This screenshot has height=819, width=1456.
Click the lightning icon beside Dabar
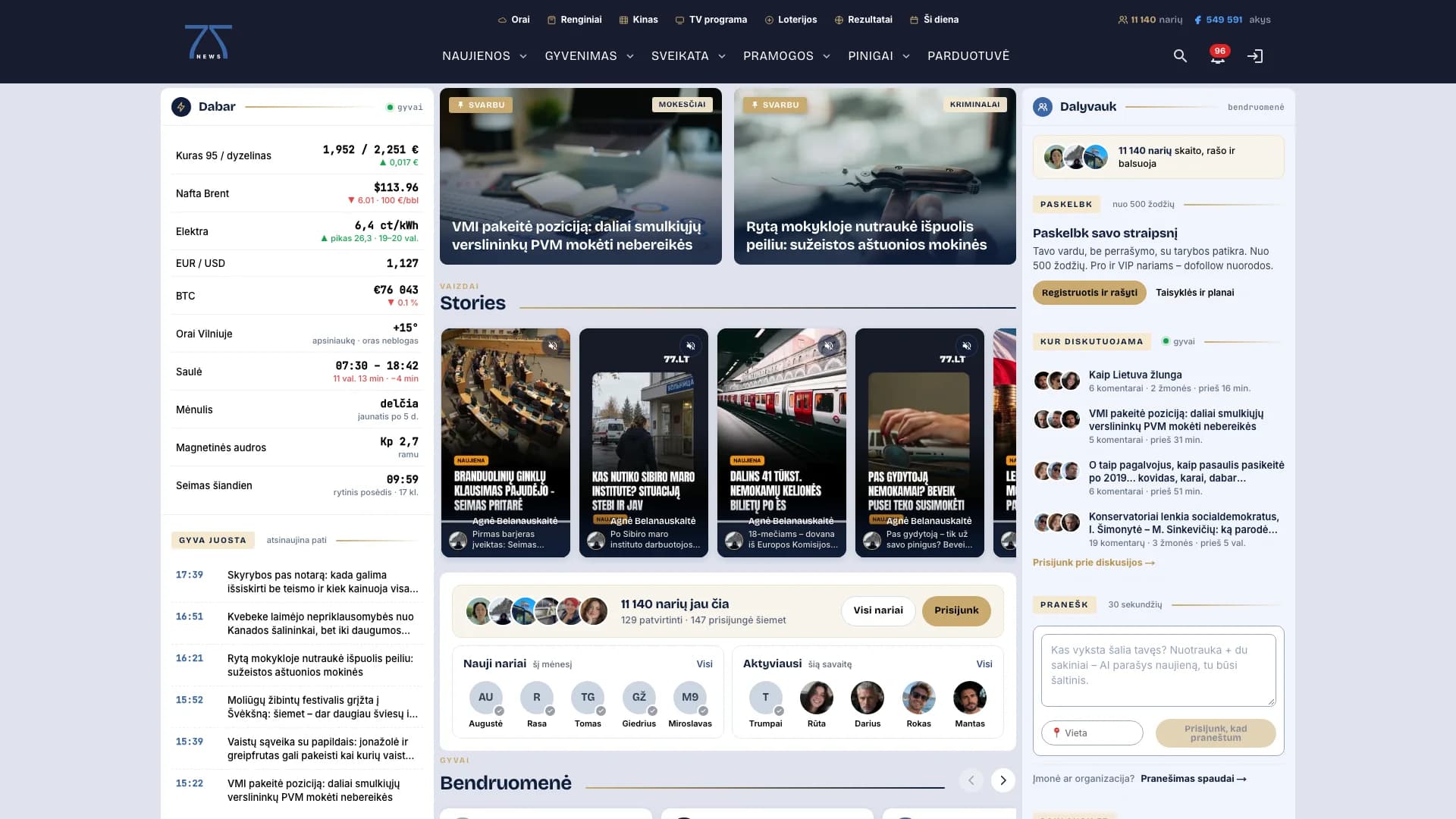click(180, 107)
